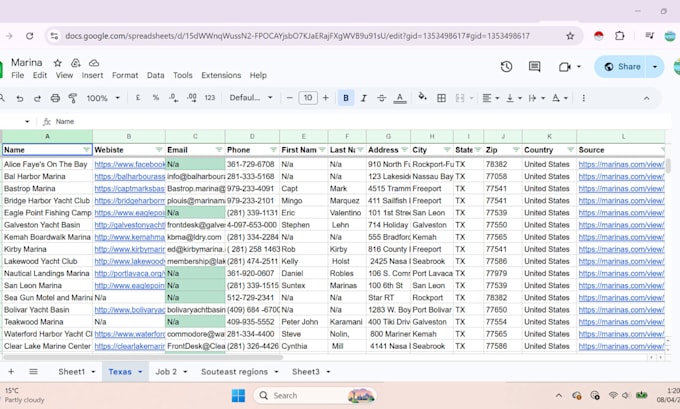
Task: Select the Paint format roller tool
Action: point(73,98)
